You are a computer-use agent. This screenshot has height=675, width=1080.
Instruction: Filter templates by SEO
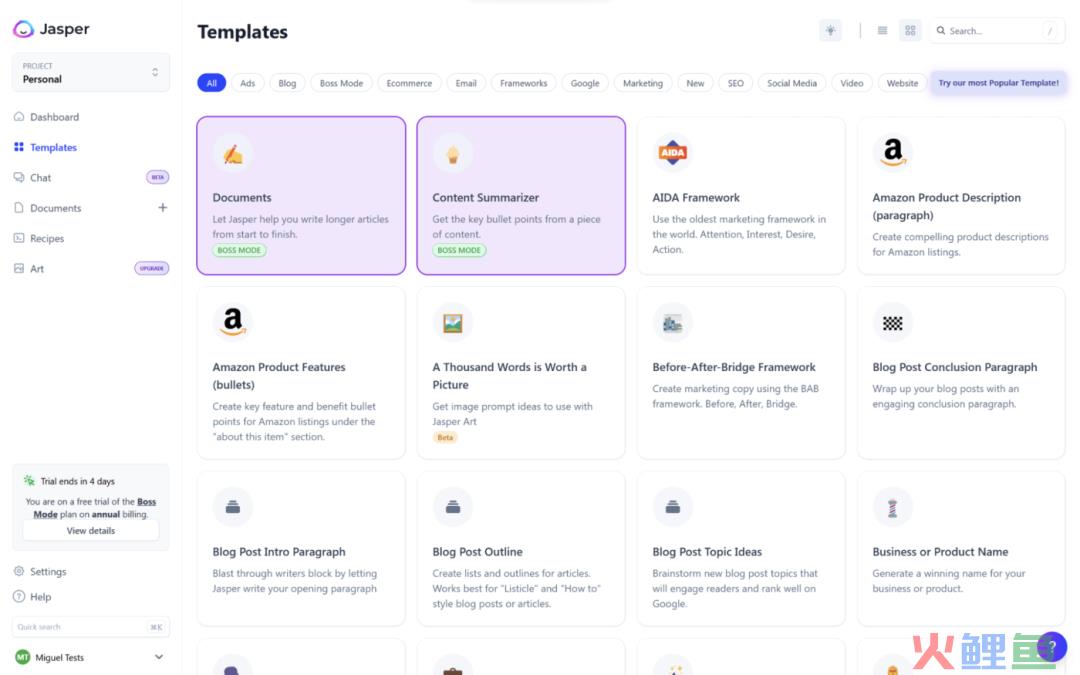(x=736, y=83)
